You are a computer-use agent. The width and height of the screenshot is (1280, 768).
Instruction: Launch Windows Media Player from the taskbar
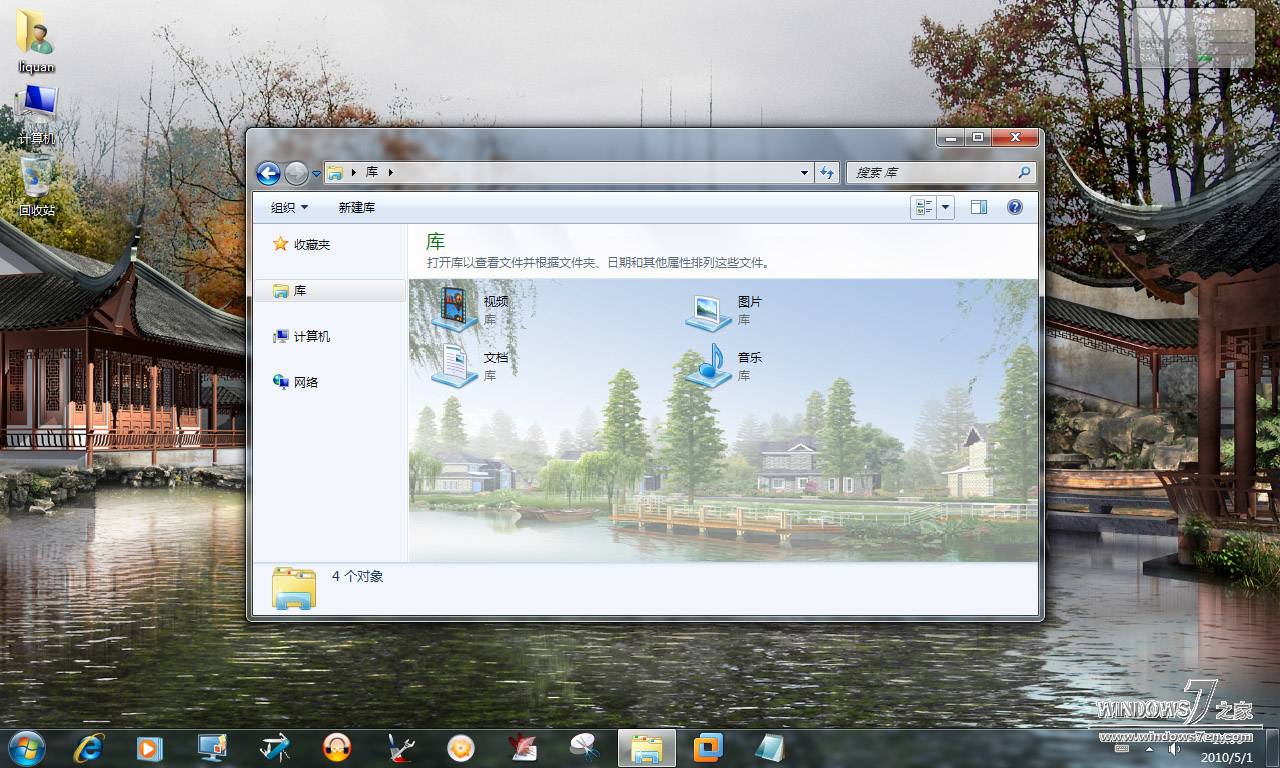150,748
